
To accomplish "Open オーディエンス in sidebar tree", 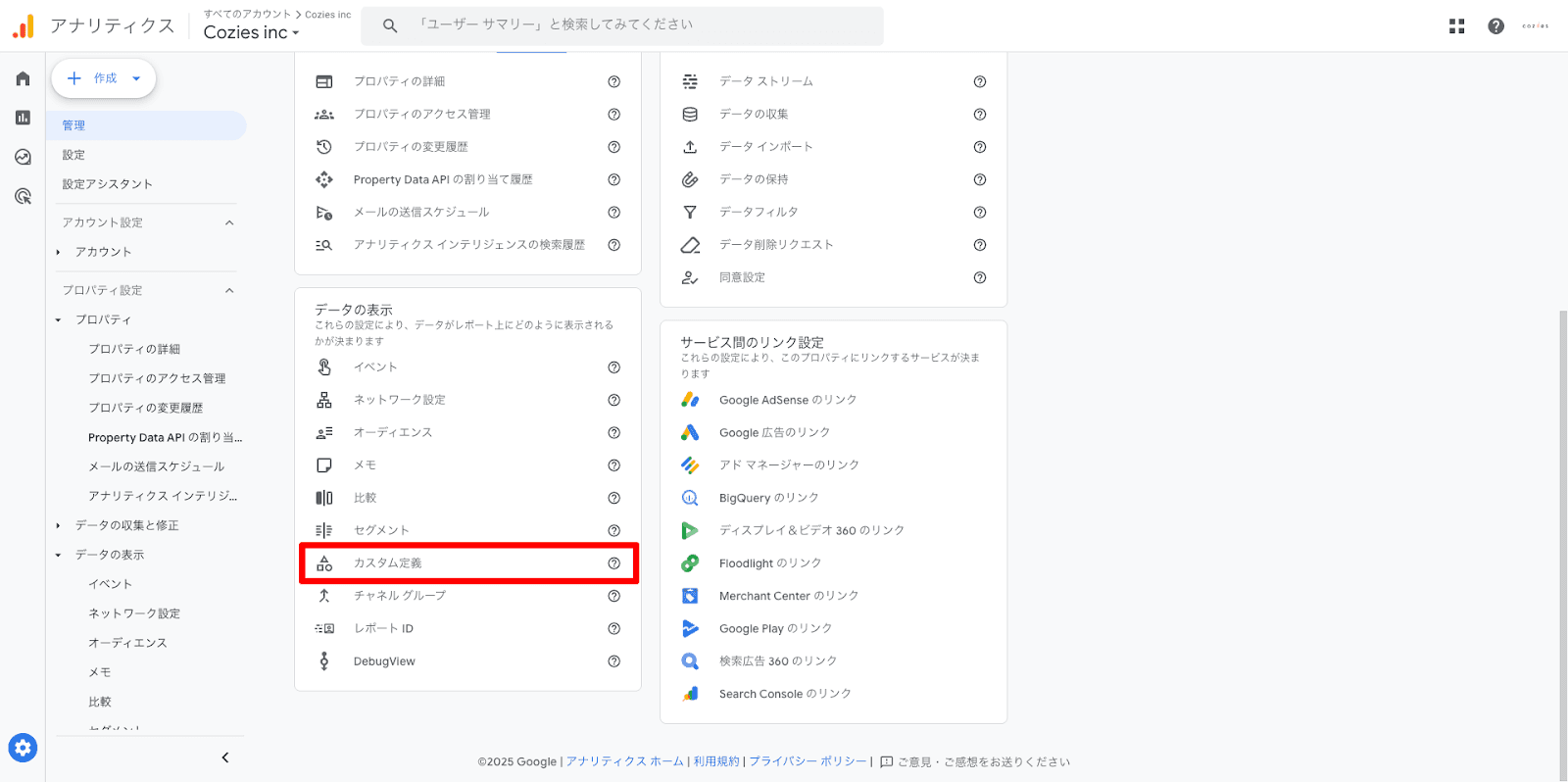I will 127,643.
